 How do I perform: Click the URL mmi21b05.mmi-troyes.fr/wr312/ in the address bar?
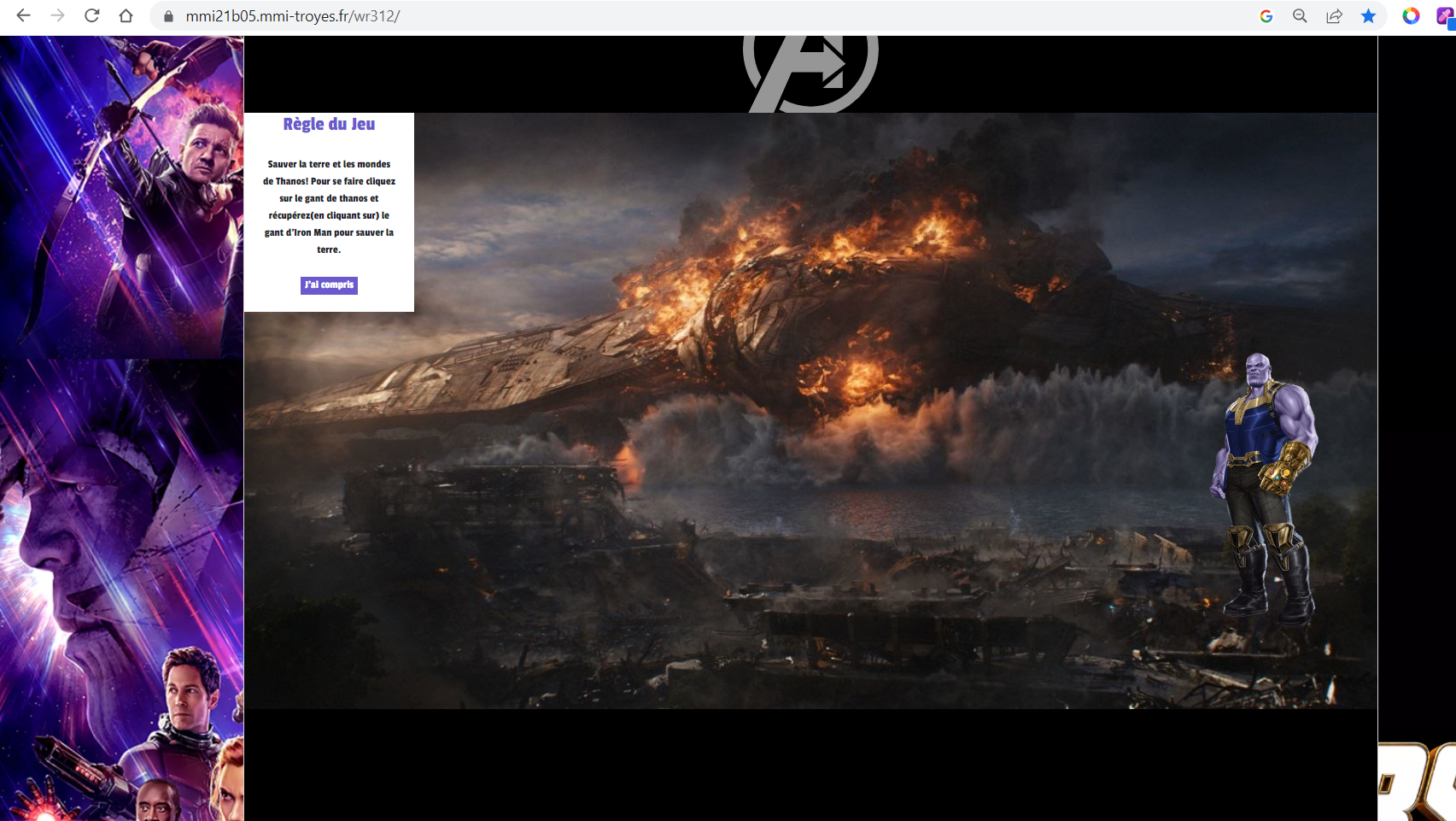[293, 16]
